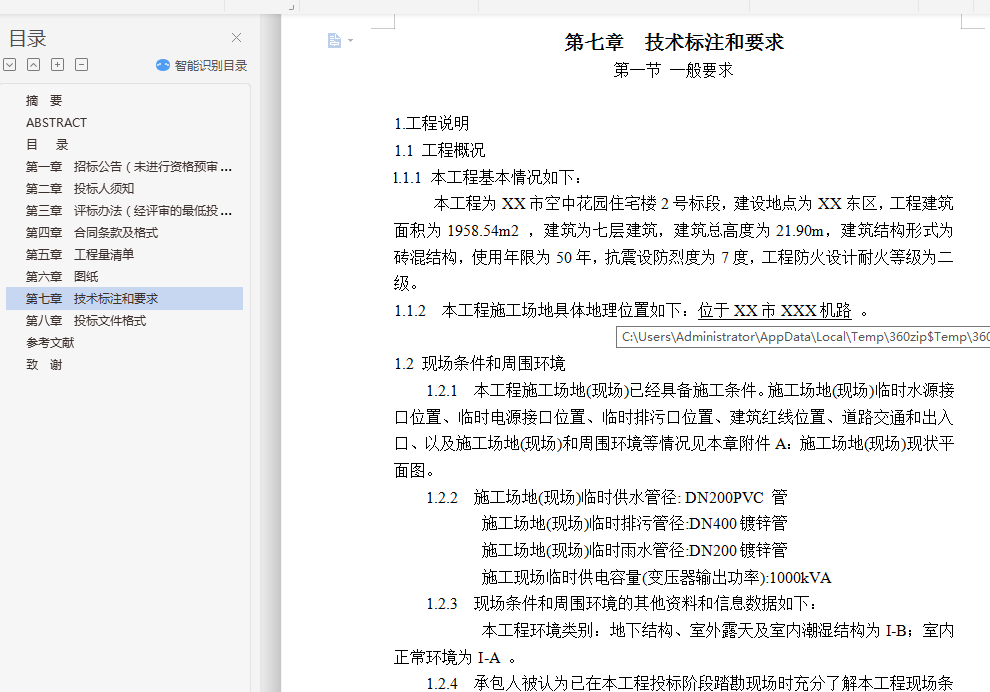
Task: Click 智能识别目录 button
Action: pos(201,65)
